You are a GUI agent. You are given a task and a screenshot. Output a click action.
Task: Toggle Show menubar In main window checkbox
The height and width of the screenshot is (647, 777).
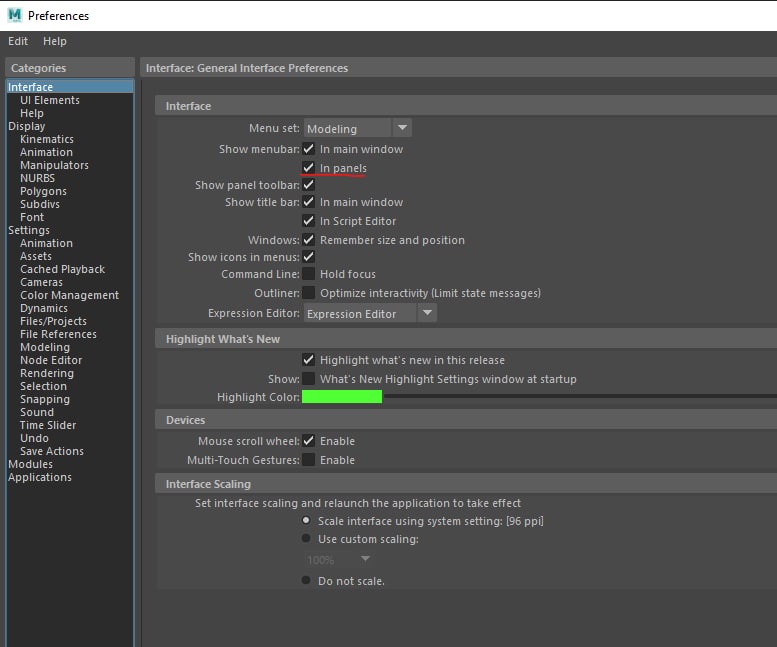point(308,149)
